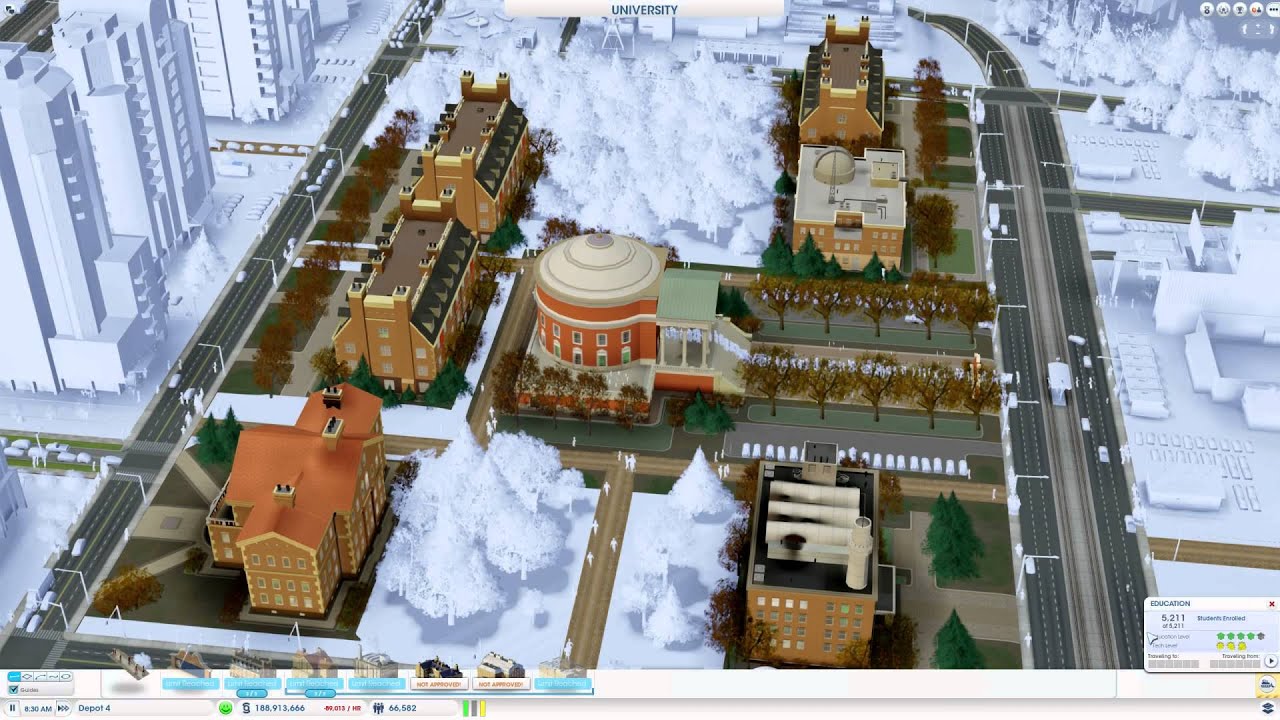Close the Education panel
1280x720 pixels.
point(1272,604)
